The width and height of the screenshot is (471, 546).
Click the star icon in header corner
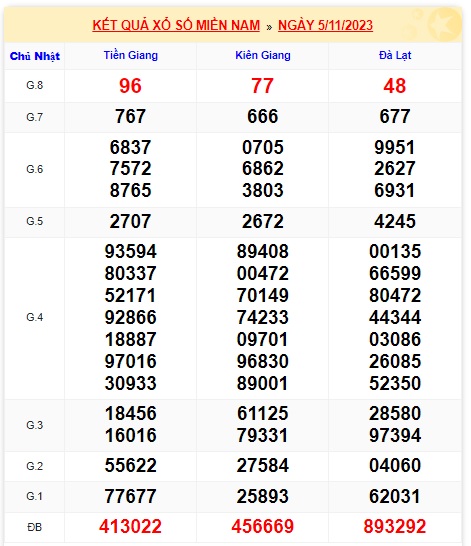pyautogui.click(x=444, y=24)
